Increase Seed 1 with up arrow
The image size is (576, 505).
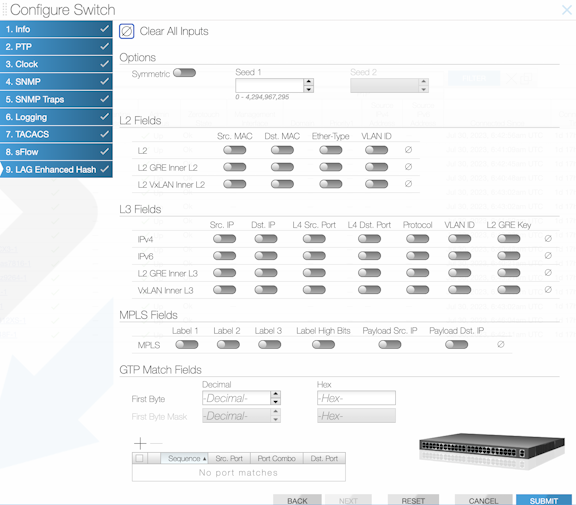(309, 82)
